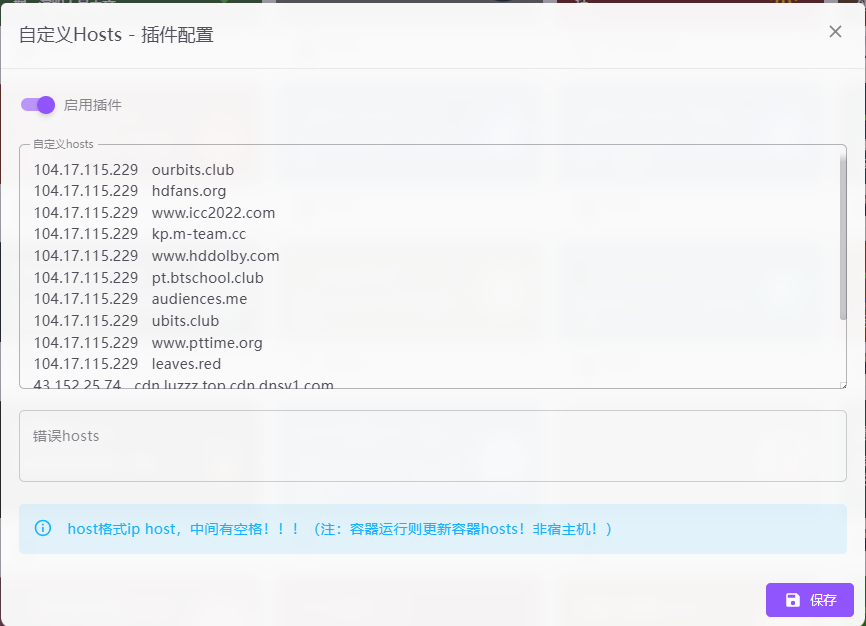866x626 pixels.
Task: Toggle the 启用插件 switch
Action: (x=38, y=105)
